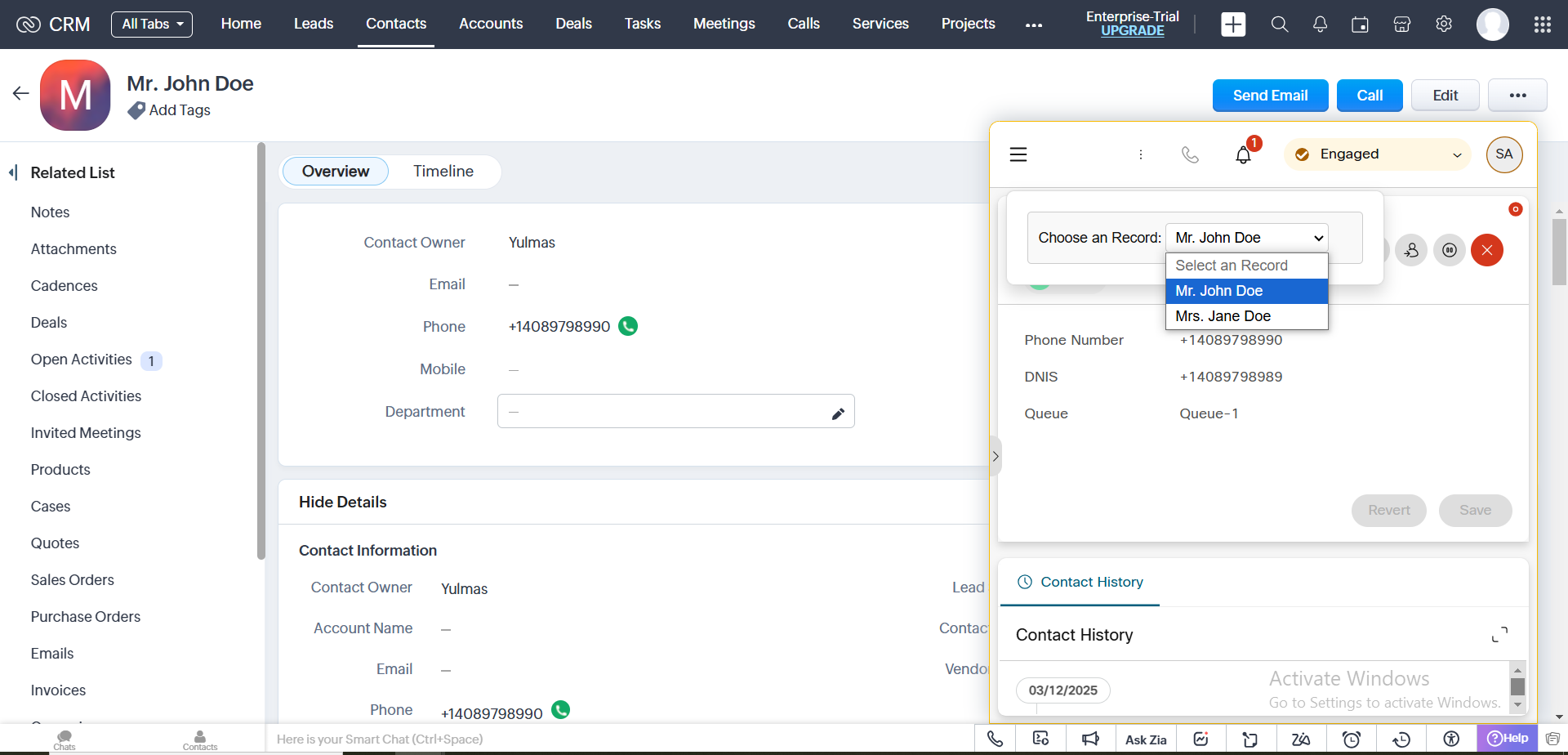Click the UPGRADE link
This screenshot has height=755, width=1568.
(x=1132, y=31)
